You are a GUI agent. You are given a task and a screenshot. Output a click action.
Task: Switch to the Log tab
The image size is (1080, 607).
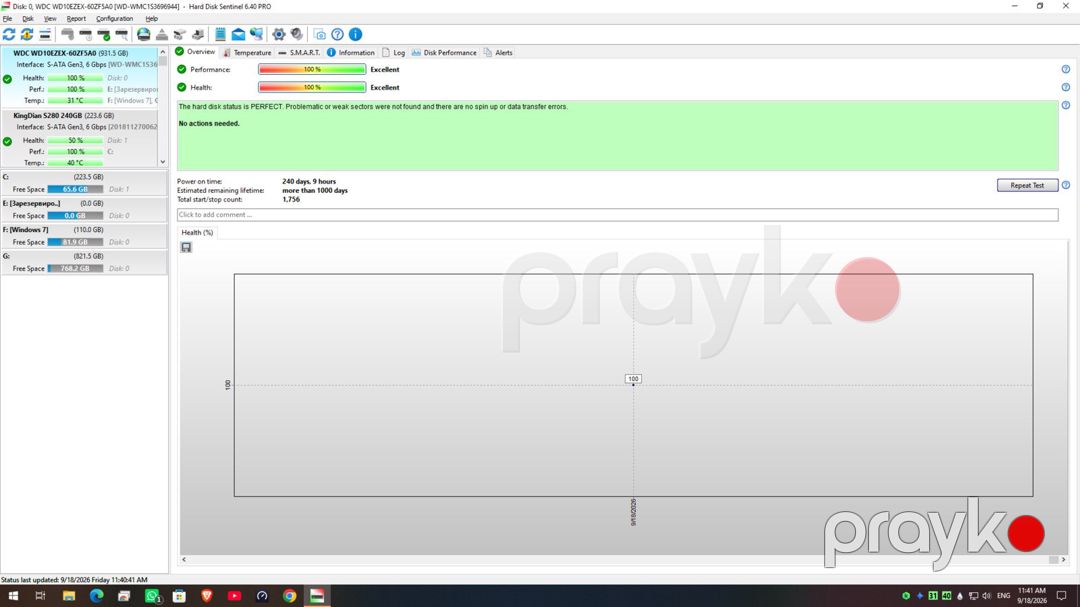(x=393, y=52)
